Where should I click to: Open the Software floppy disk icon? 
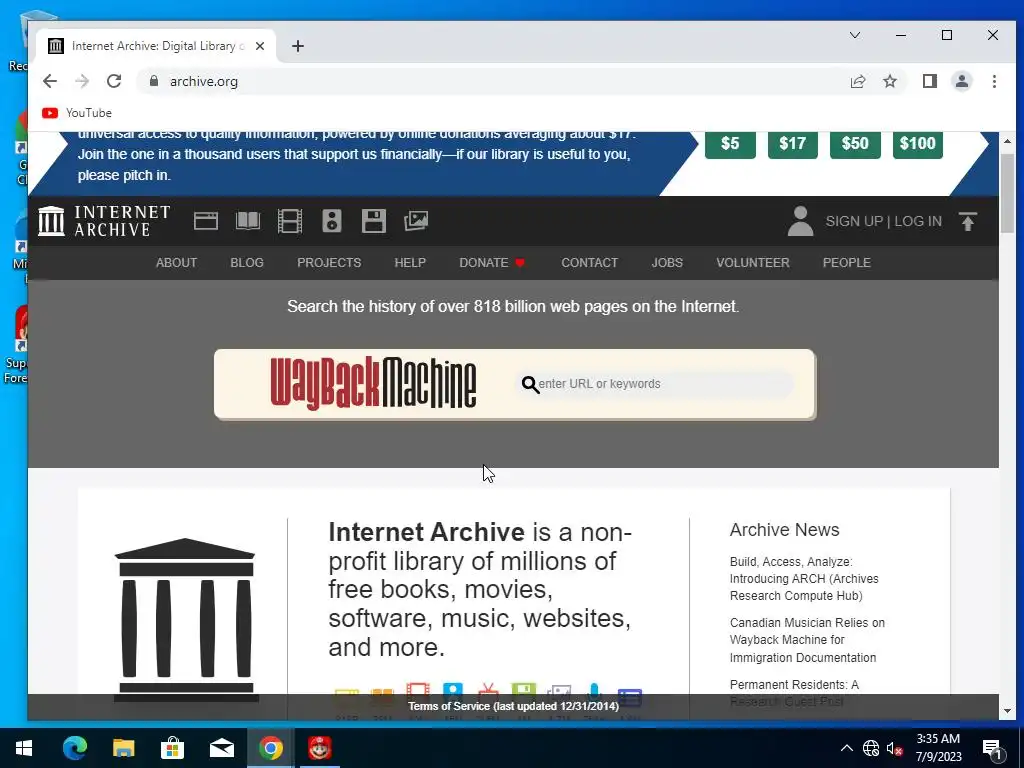pyautogui.click(x=374, y=221)
